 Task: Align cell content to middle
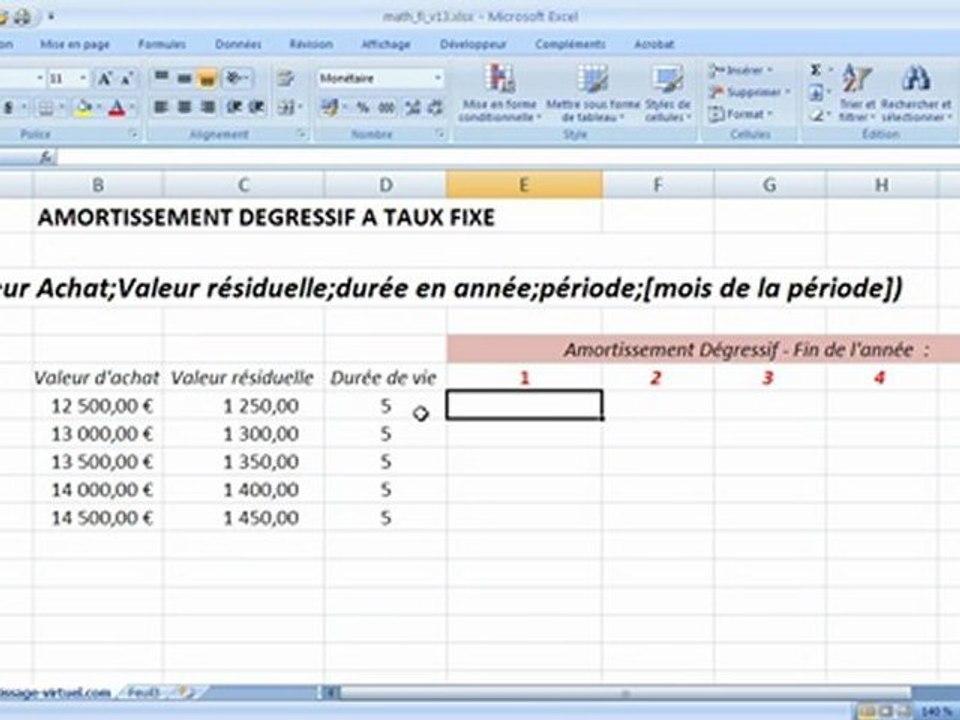(184, 78)
